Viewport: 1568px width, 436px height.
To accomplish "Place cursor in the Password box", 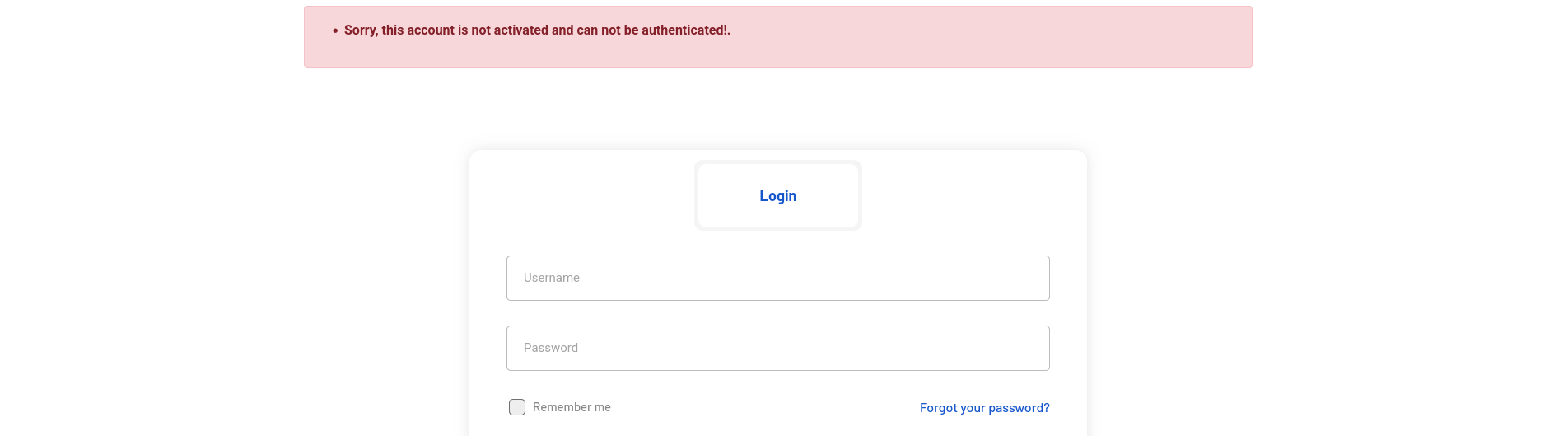I will pos(778,348).
